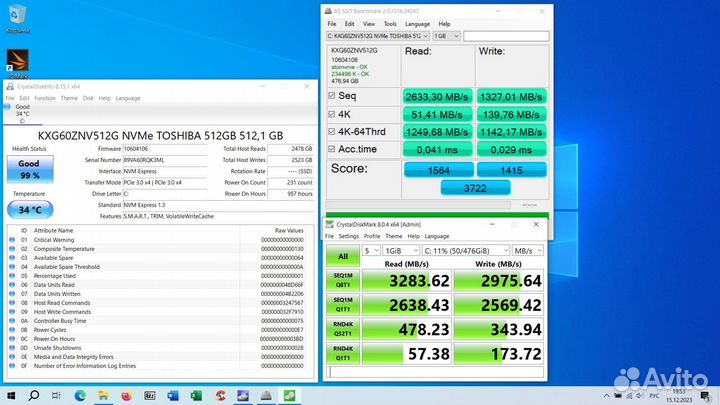The width and height of the screenshot is (720, 405).
Task: Click the Firmware field 10604106
Action: click(x=165, y=149)
